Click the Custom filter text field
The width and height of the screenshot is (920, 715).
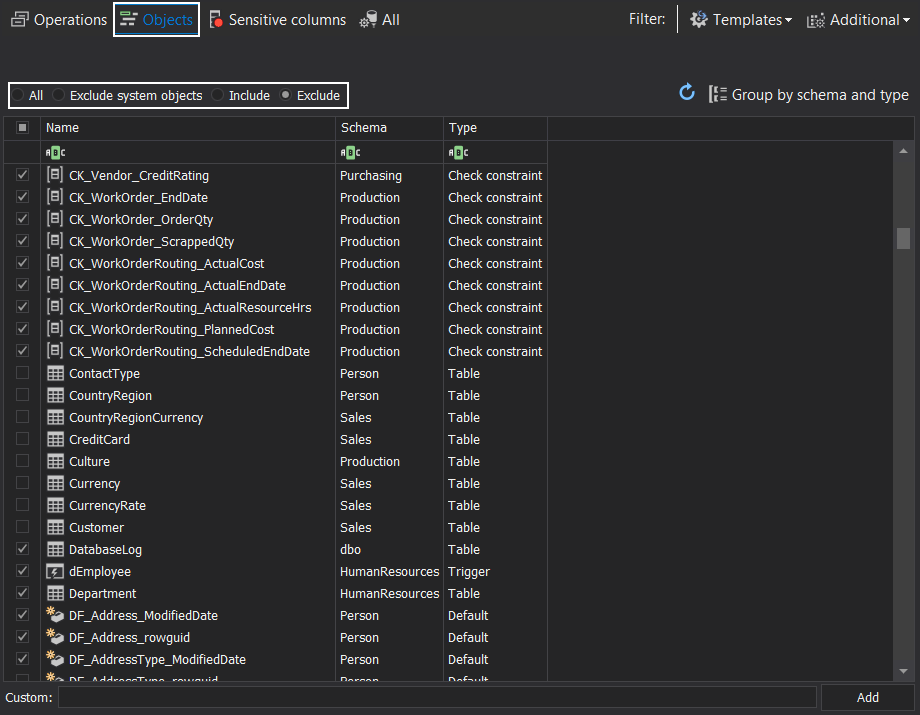[x=437, y=697]
